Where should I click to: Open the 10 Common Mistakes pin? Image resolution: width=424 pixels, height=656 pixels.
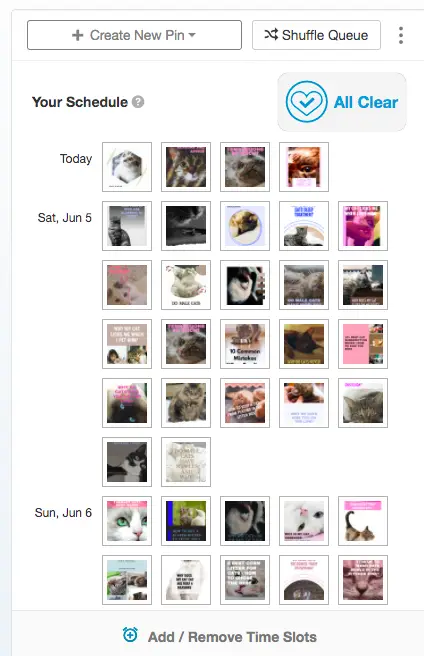[x=245, y=344]
